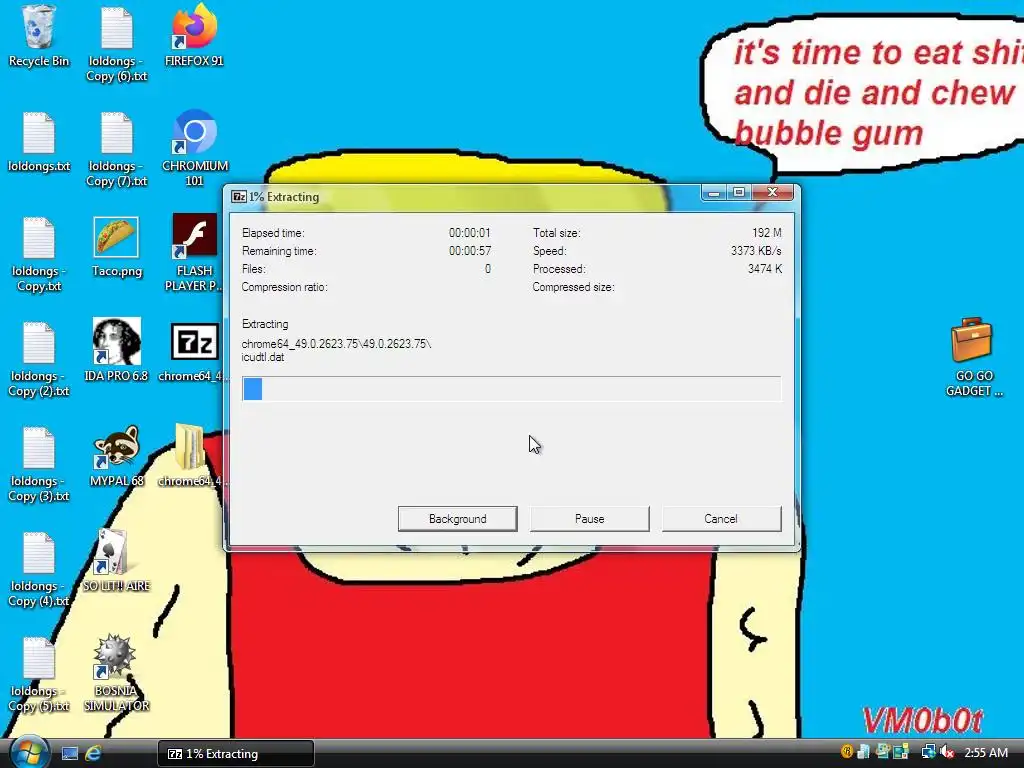
Task: Click the 2:55 AM clock
Action: [985, 753]
